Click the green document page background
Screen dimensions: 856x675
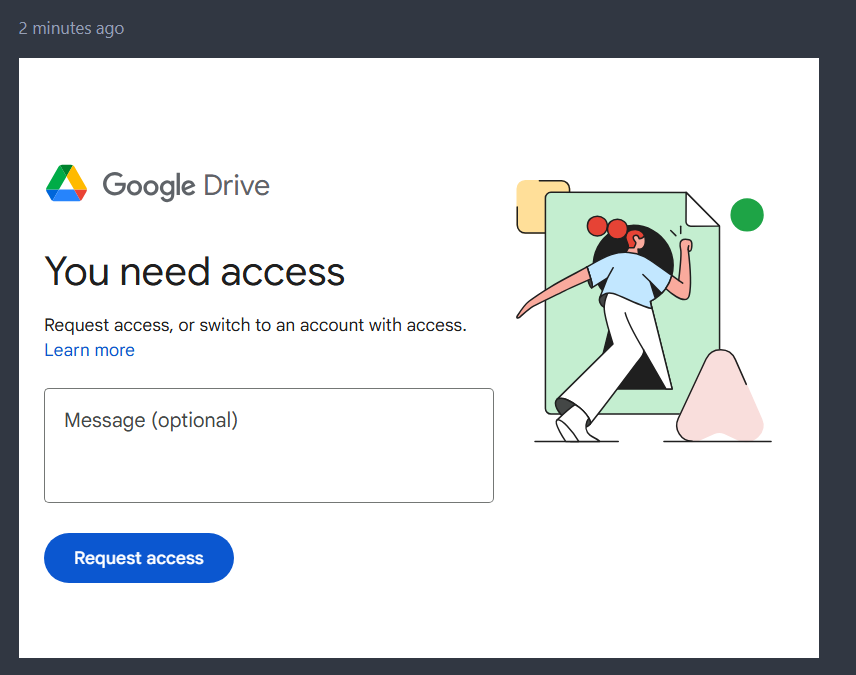tap(568, 355)
